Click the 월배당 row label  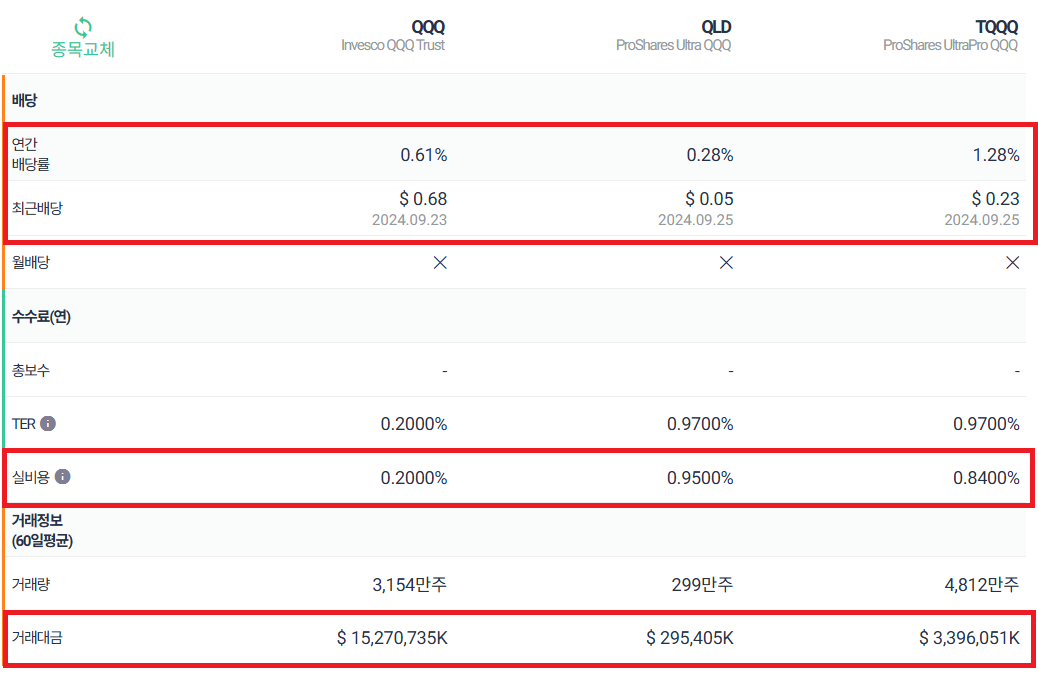30,262
